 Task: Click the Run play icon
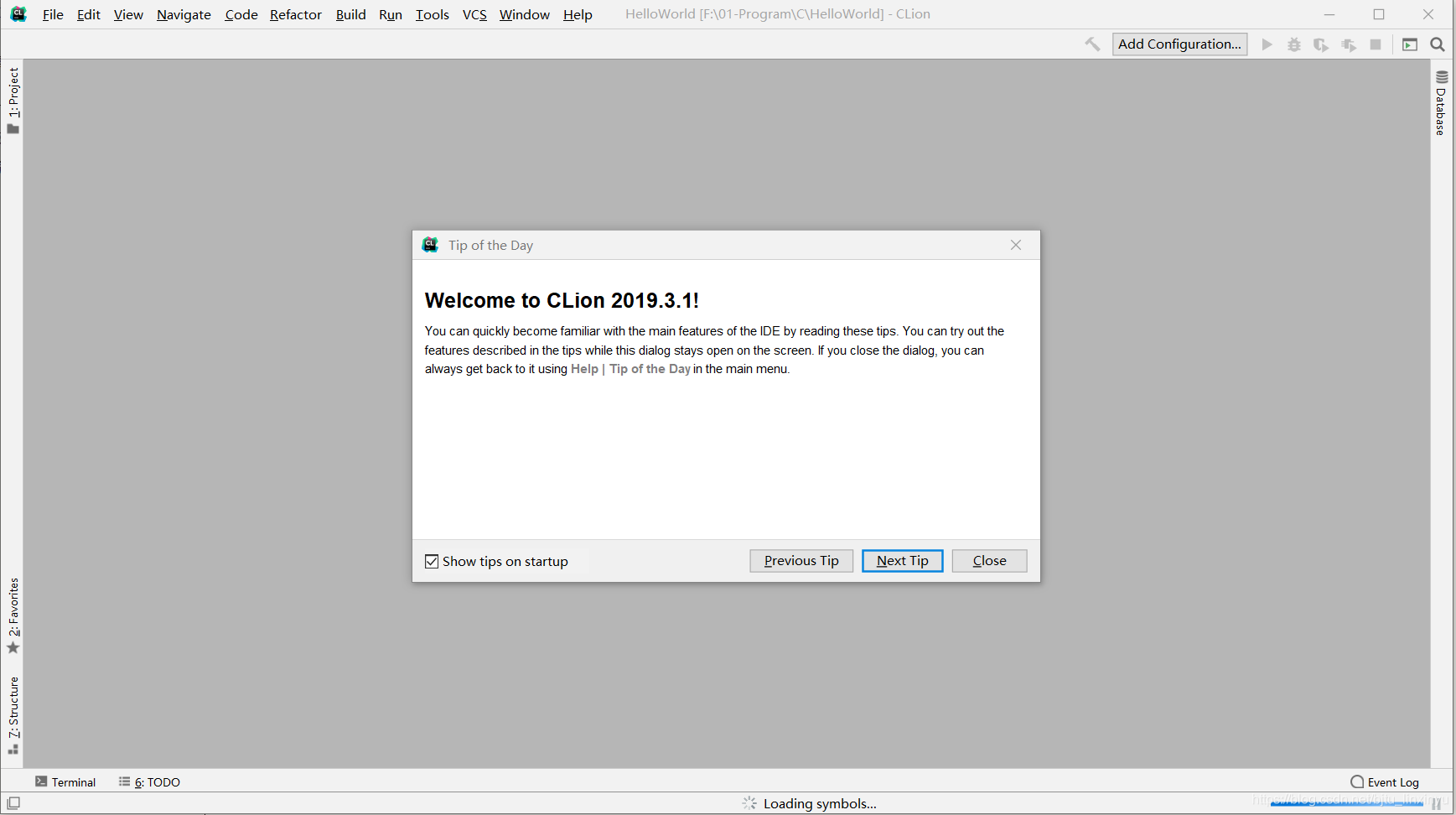click(1267, 44)
